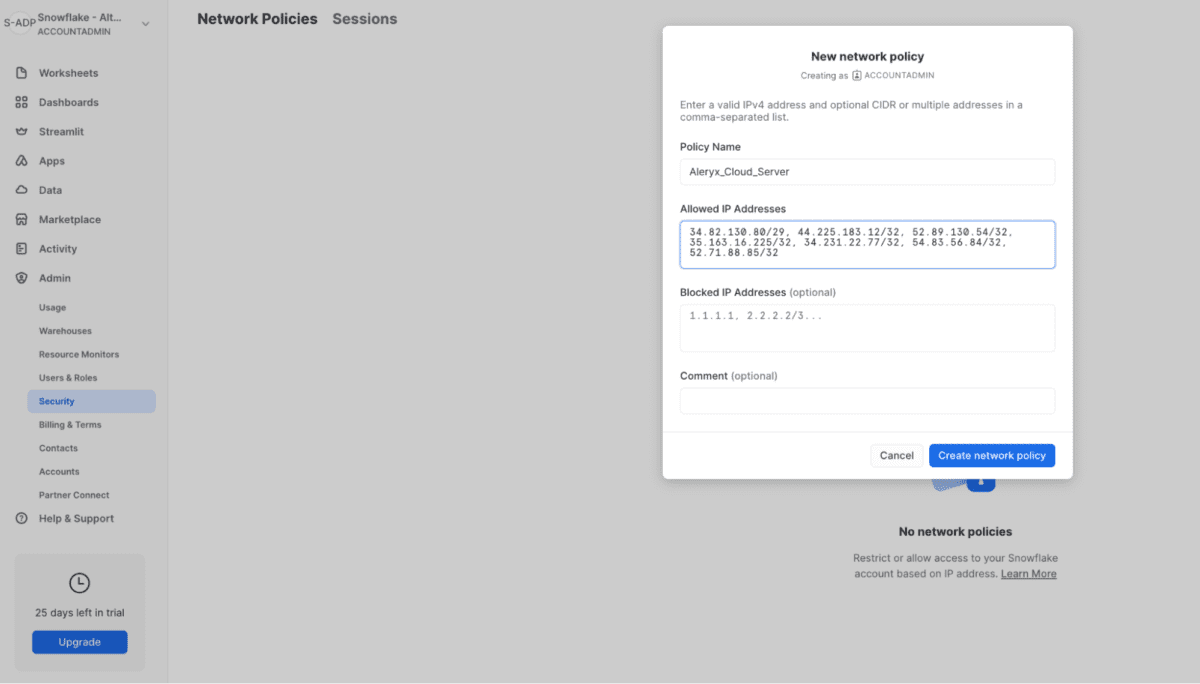This screenshot has width=1200, height=684.
Task: Click the S-ADP account avatar
Action: click(21, 21)
